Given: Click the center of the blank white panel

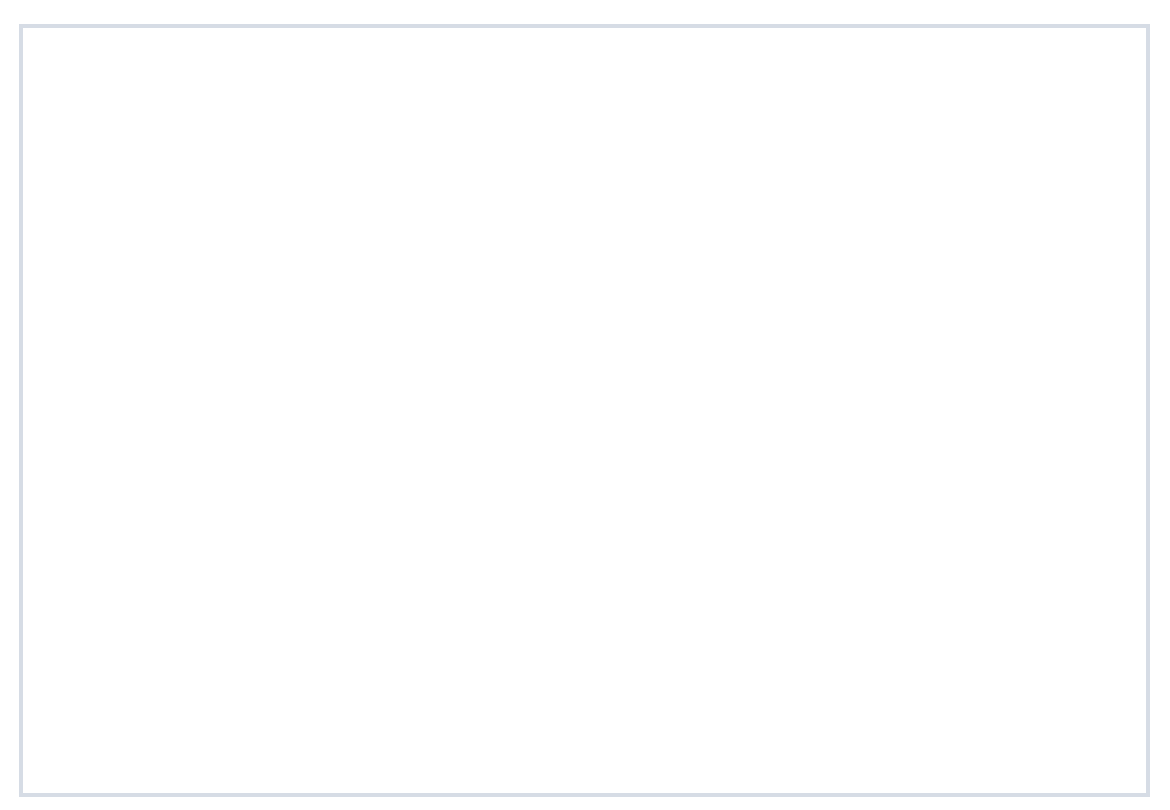Looking at the screenshot, I should tap(584, 410).
